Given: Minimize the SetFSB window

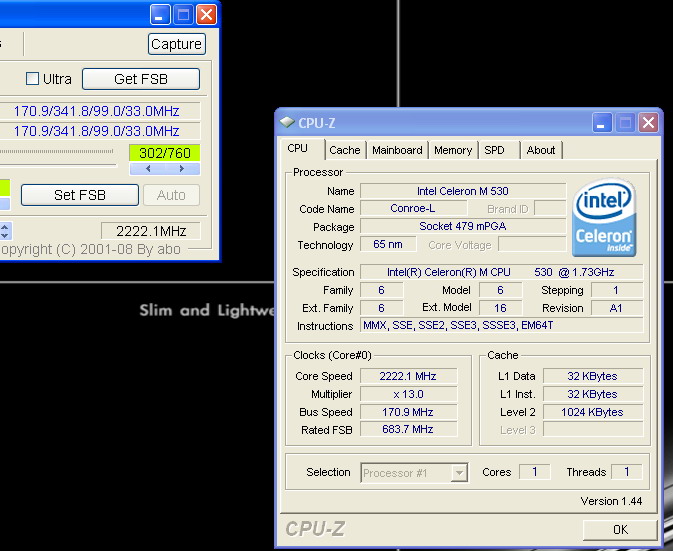Looking at the screenshot, I should coord(160,15).
